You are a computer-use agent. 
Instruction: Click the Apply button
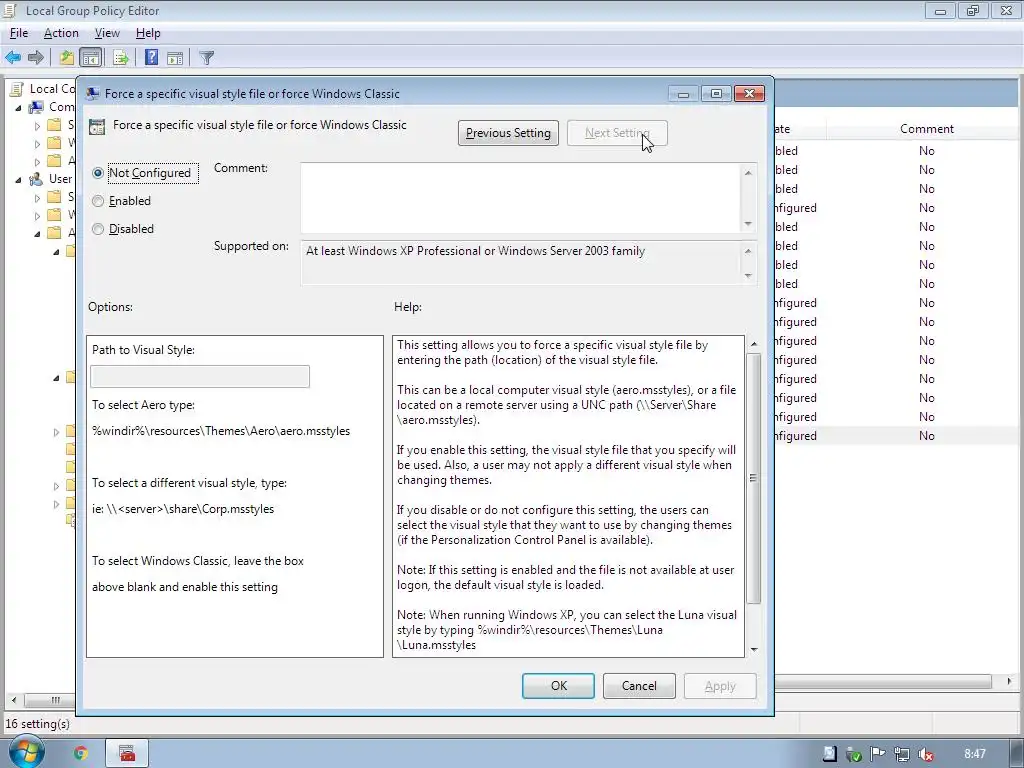click(720, 686)
